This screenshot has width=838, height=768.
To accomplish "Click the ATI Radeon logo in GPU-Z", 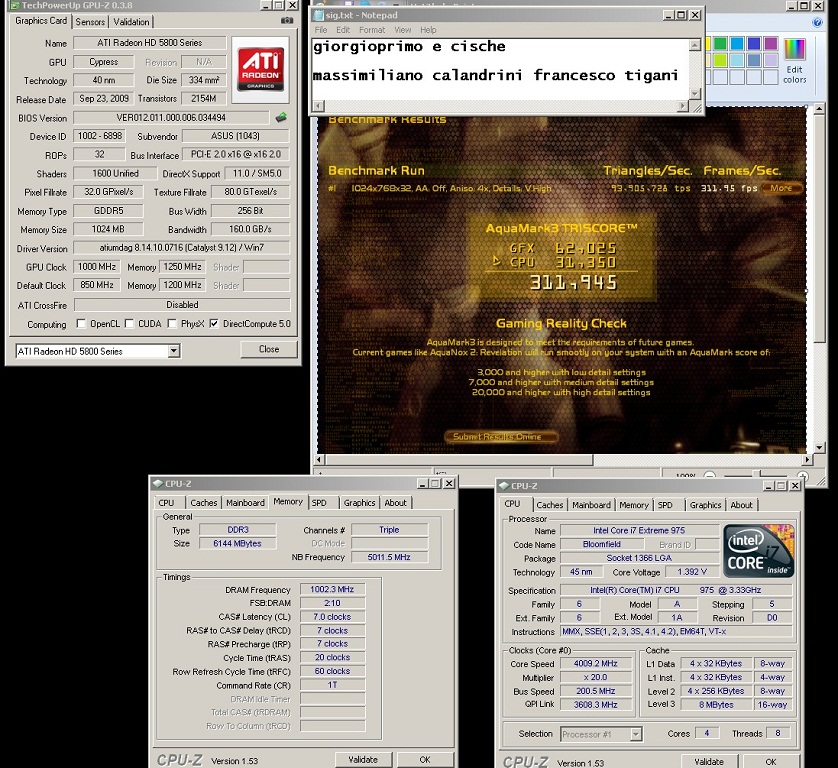I will coord(260,69).
